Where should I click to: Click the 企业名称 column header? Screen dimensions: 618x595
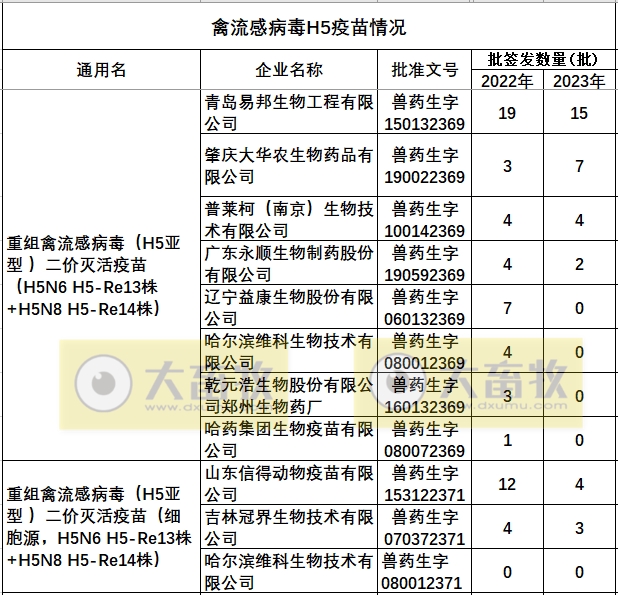click(x=289, y=70)
